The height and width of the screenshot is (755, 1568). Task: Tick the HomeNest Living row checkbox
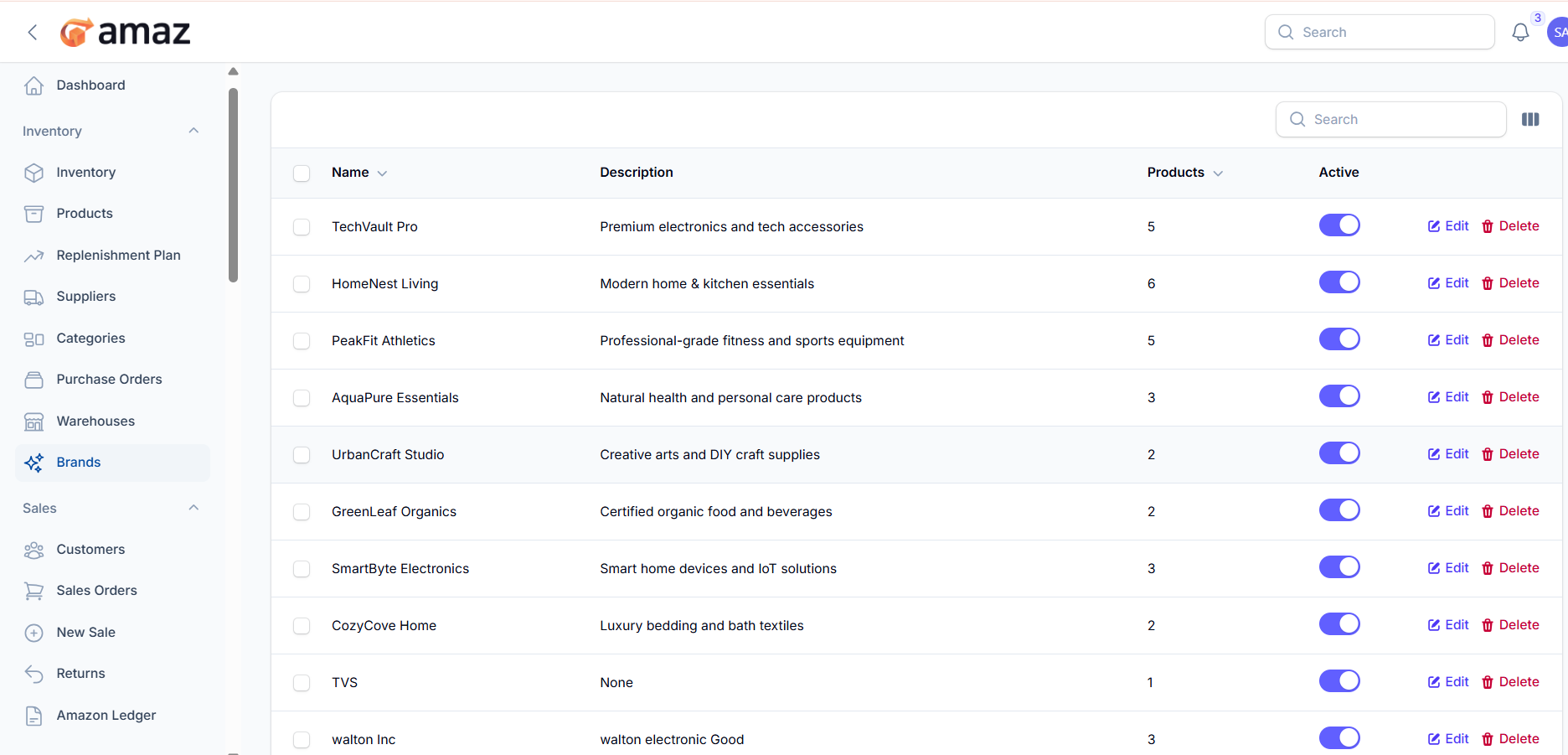pyautogui.click(x=302, y=284)
